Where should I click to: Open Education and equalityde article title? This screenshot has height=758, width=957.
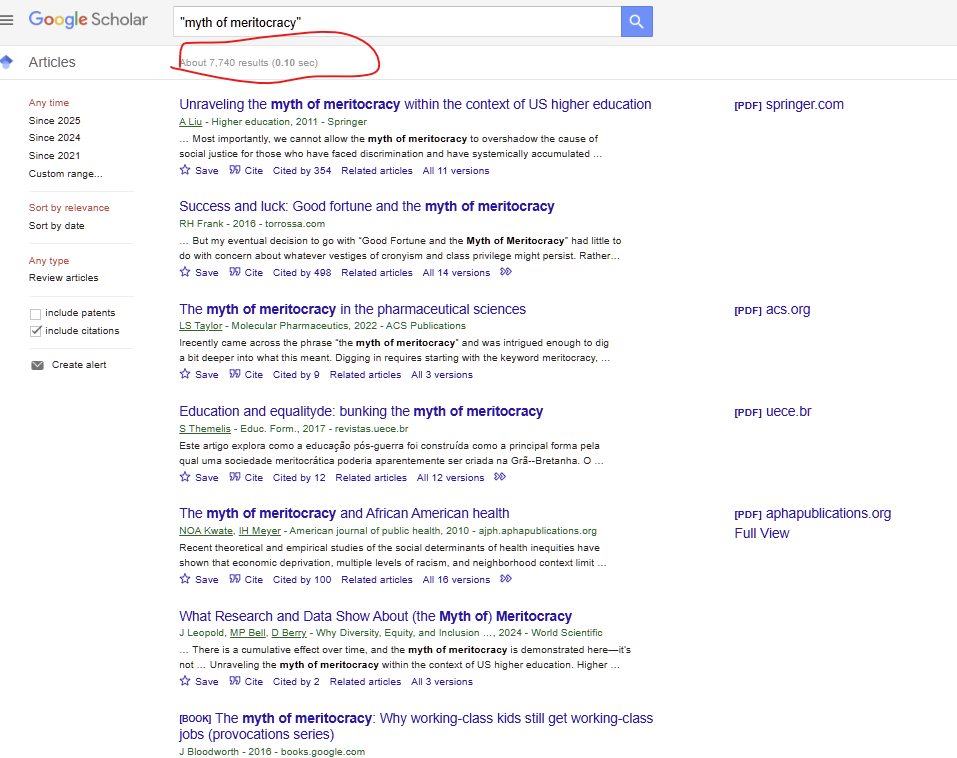click(361, 411)
